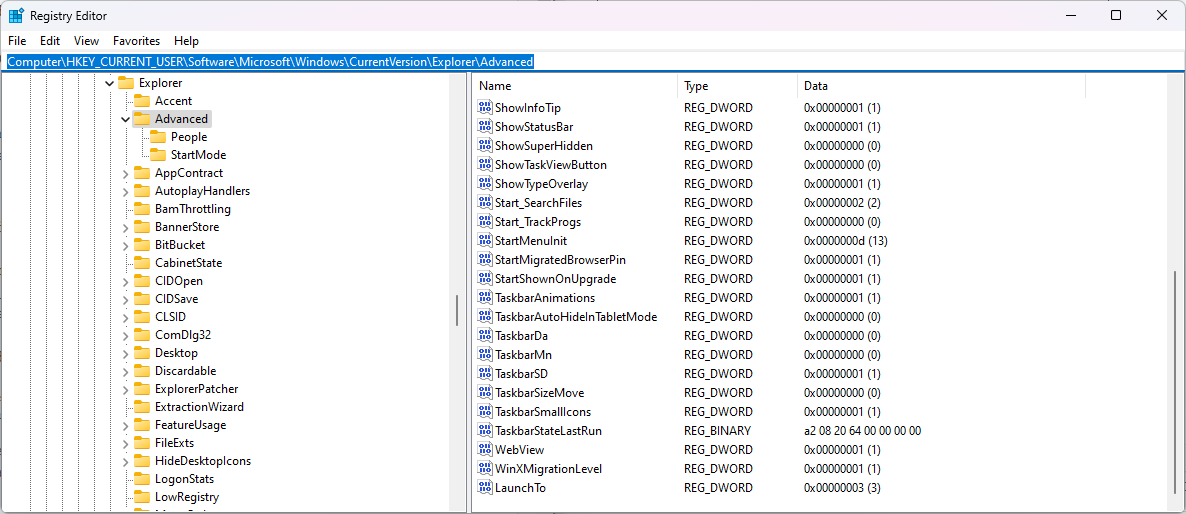Click the data 0x0000000d (13) cell
Image resolution: width=1186 pixels, height=514 pixels.
click(x=846, y=241)
